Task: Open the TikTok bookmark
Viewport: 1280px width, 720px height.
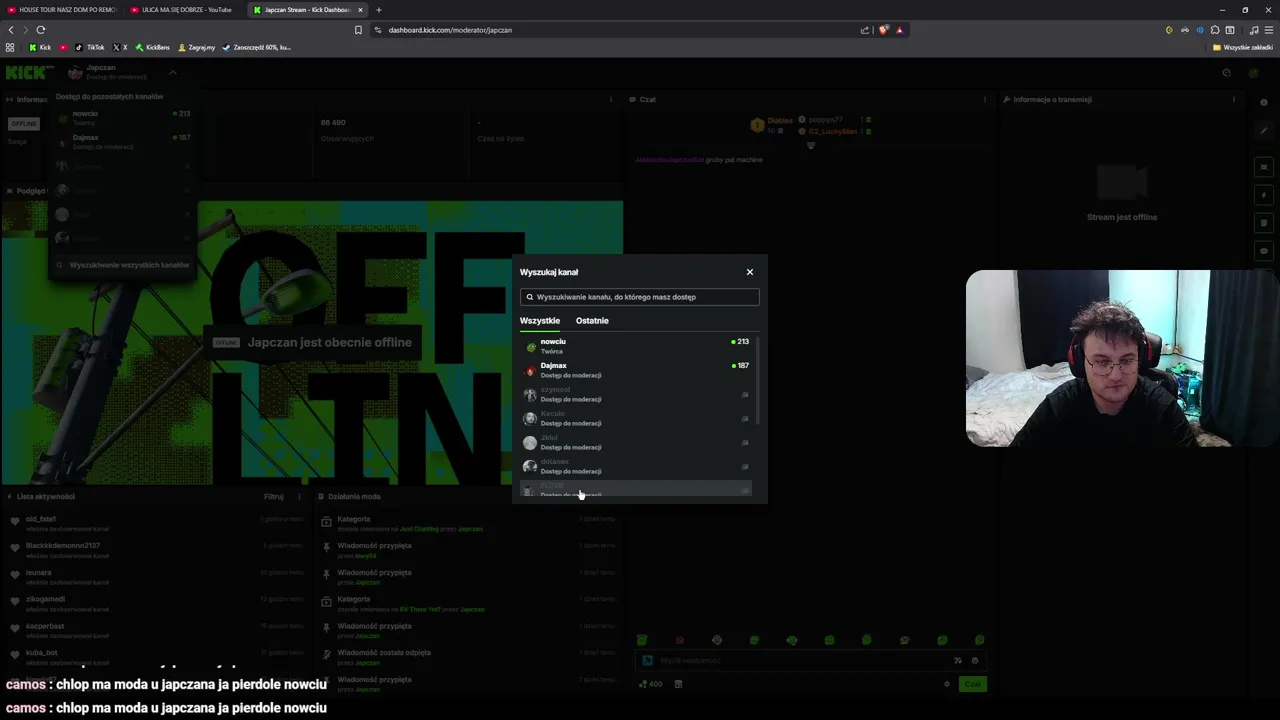Action: pos(90,47)
